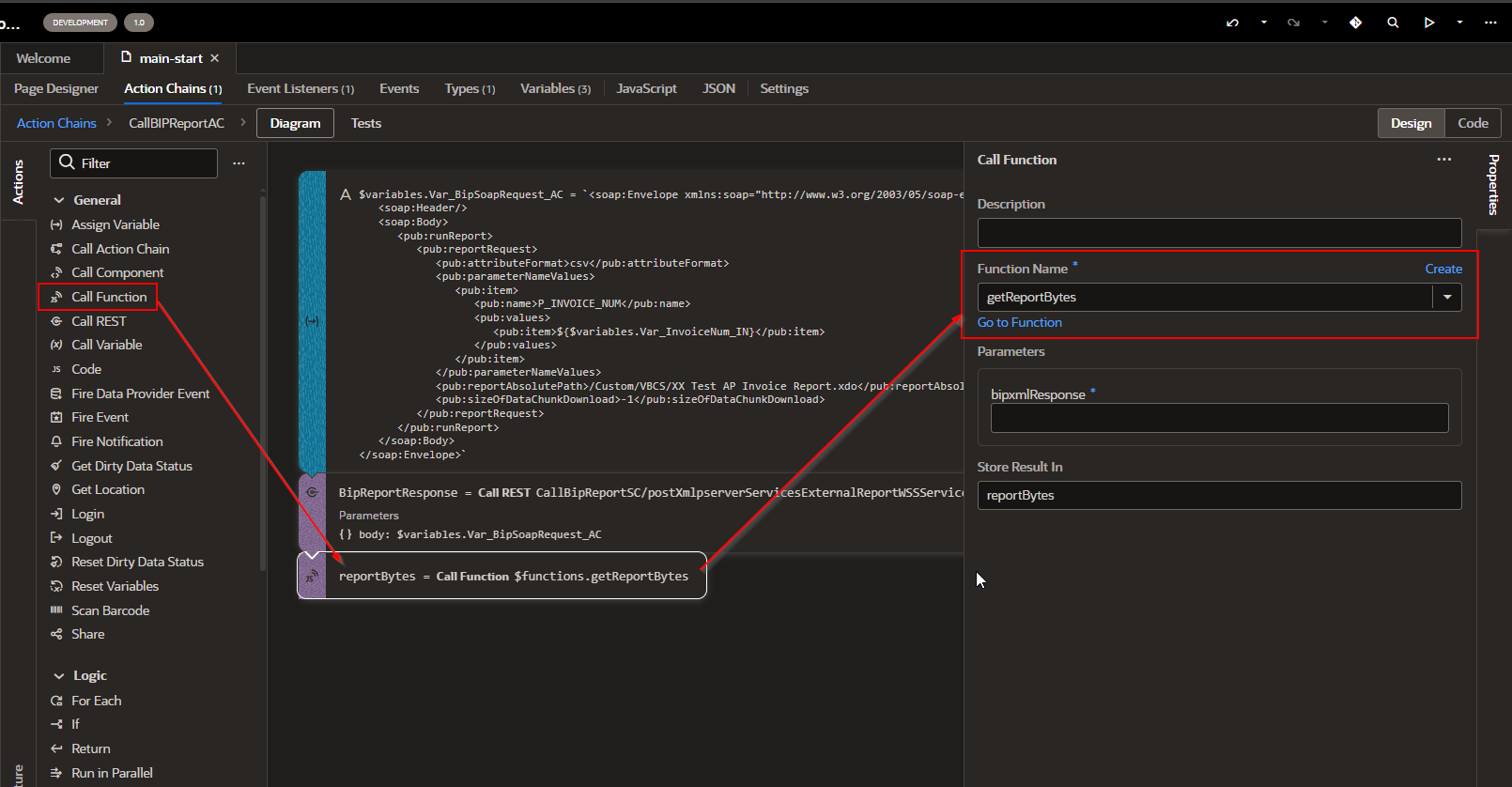Select the For Each loop icon
The image size is (1512, 787).
pos(56,701)
